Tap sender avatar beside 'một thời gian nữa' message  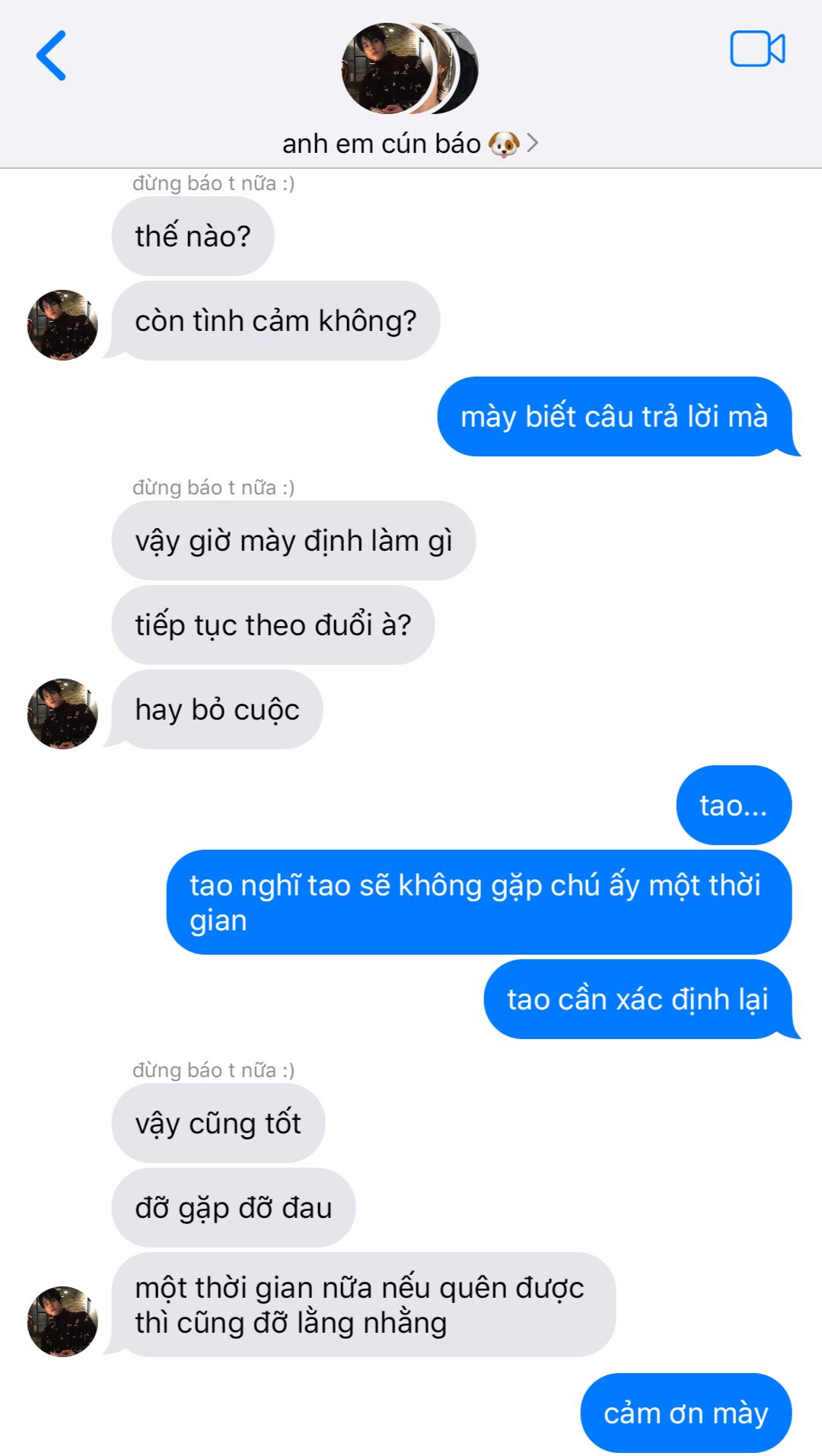click(62, 1321)
